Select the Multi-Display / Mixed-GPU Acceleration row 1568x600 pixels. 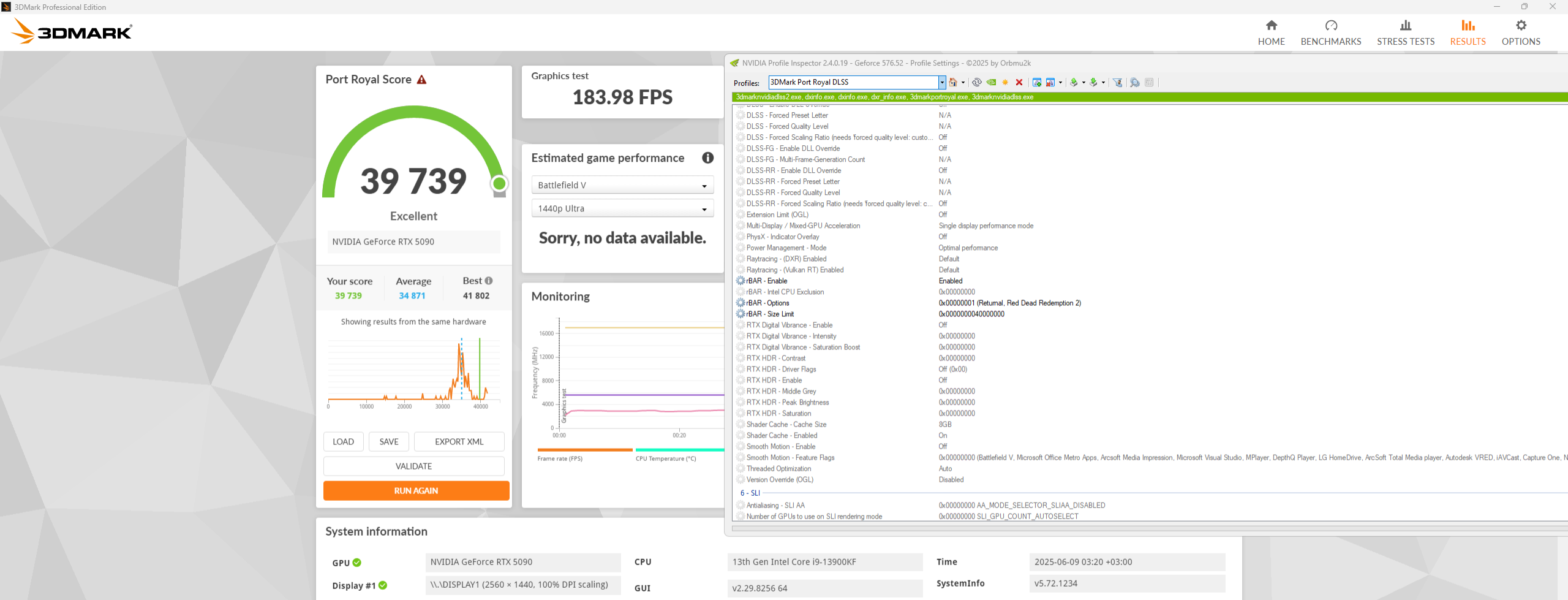point(1151,226)
